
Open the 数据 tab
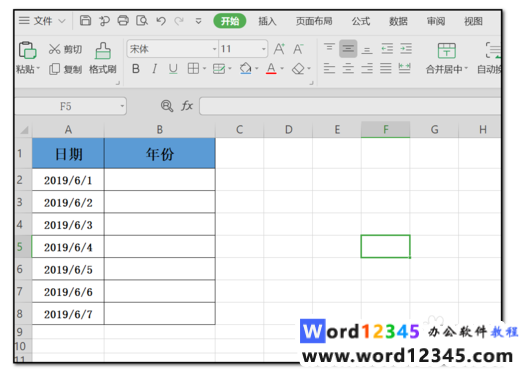click(398, 21)
